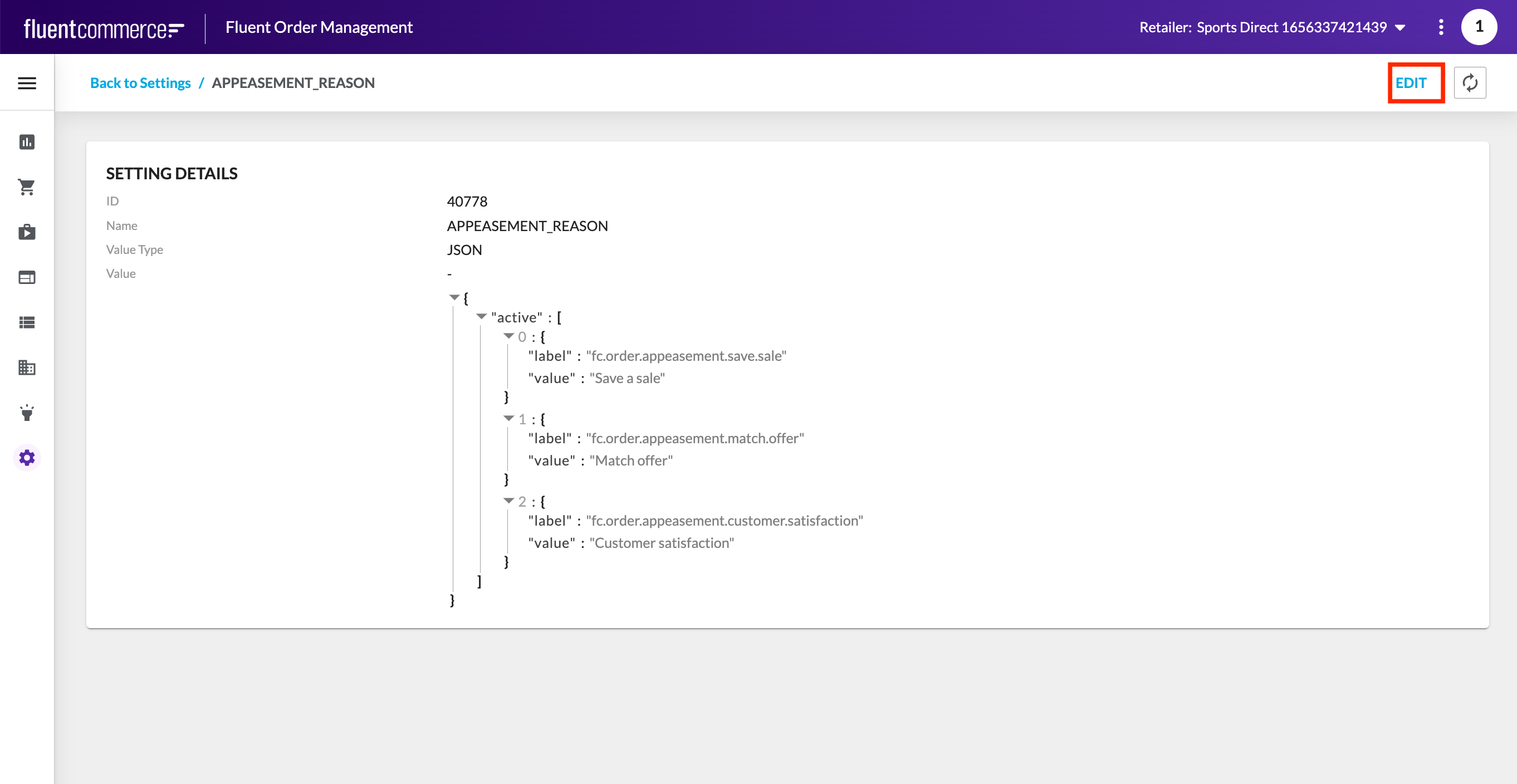Click the fulfilment bag sidebar icon
The height and width of the screenshot is (784, 1517).
point(27,233)
